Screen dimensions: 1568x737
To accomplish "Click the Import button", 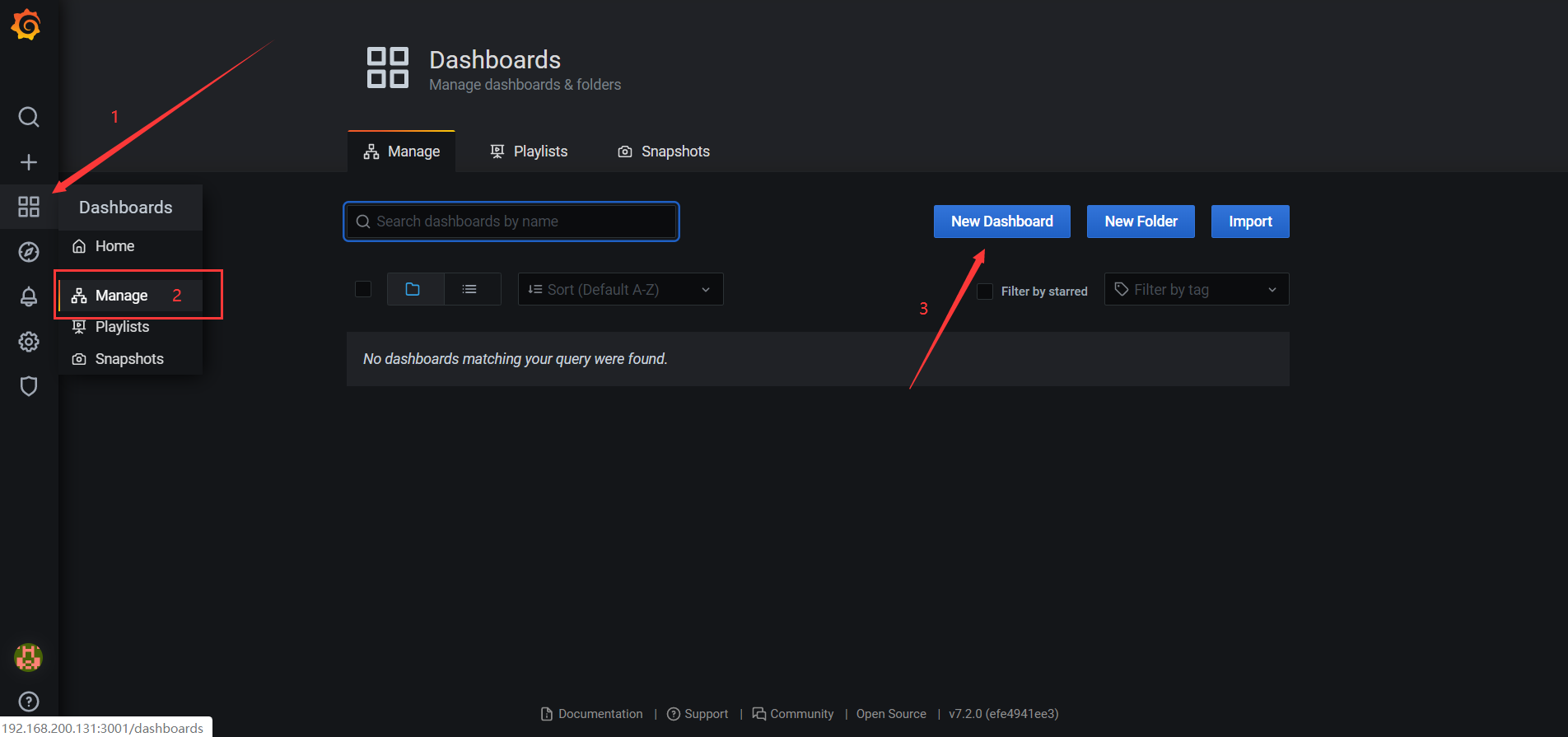I will point(1249,222).
